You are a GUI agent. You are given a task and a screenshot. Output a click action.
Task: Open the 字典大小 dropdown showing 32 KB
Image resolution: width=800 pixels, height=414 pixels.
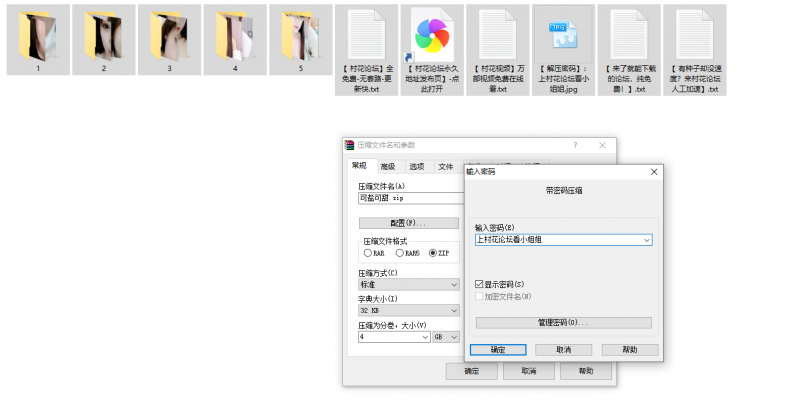pos(454,310)
